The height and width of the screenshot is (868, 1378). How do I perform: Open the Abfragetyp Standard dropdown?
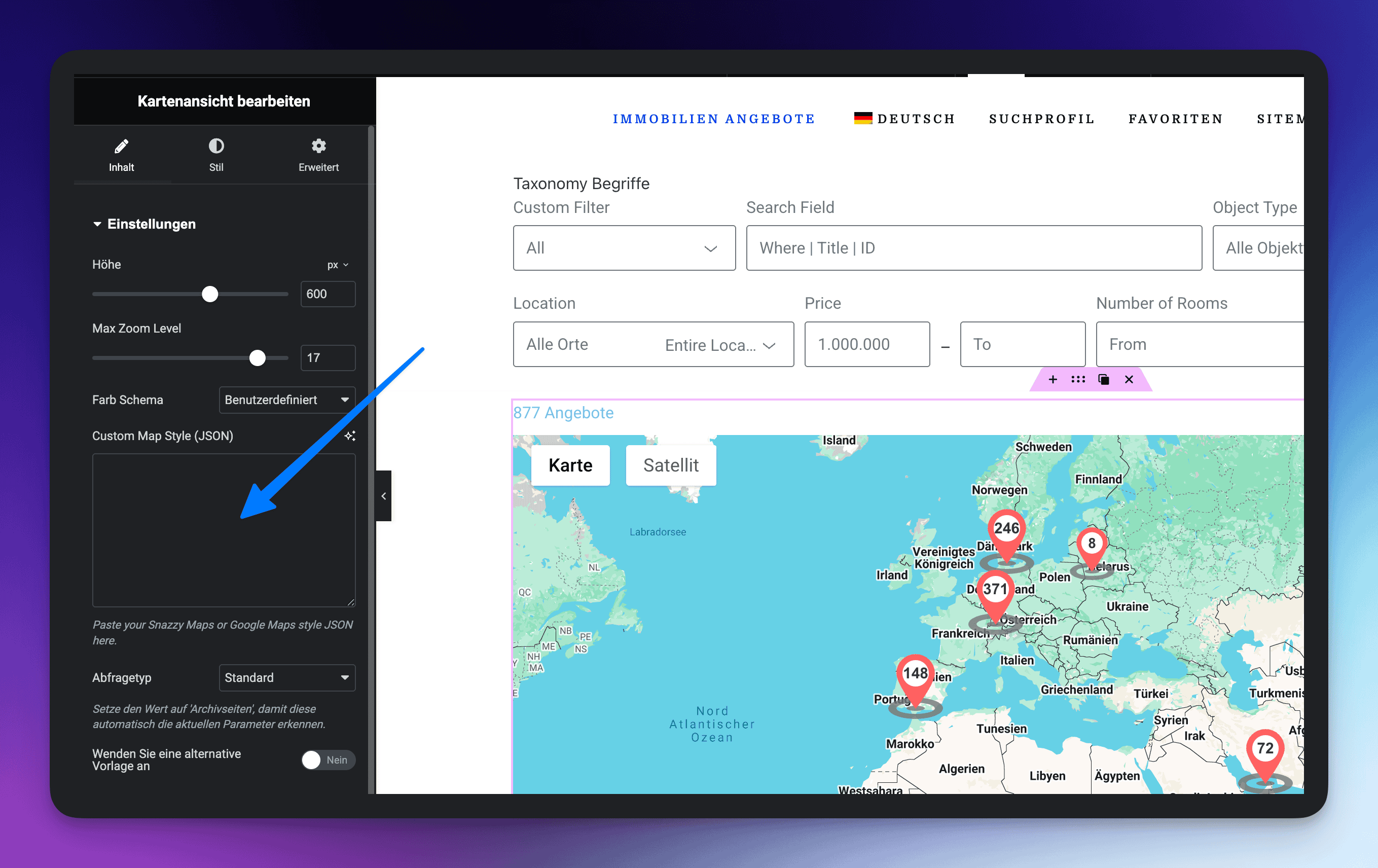click(286, 677)
